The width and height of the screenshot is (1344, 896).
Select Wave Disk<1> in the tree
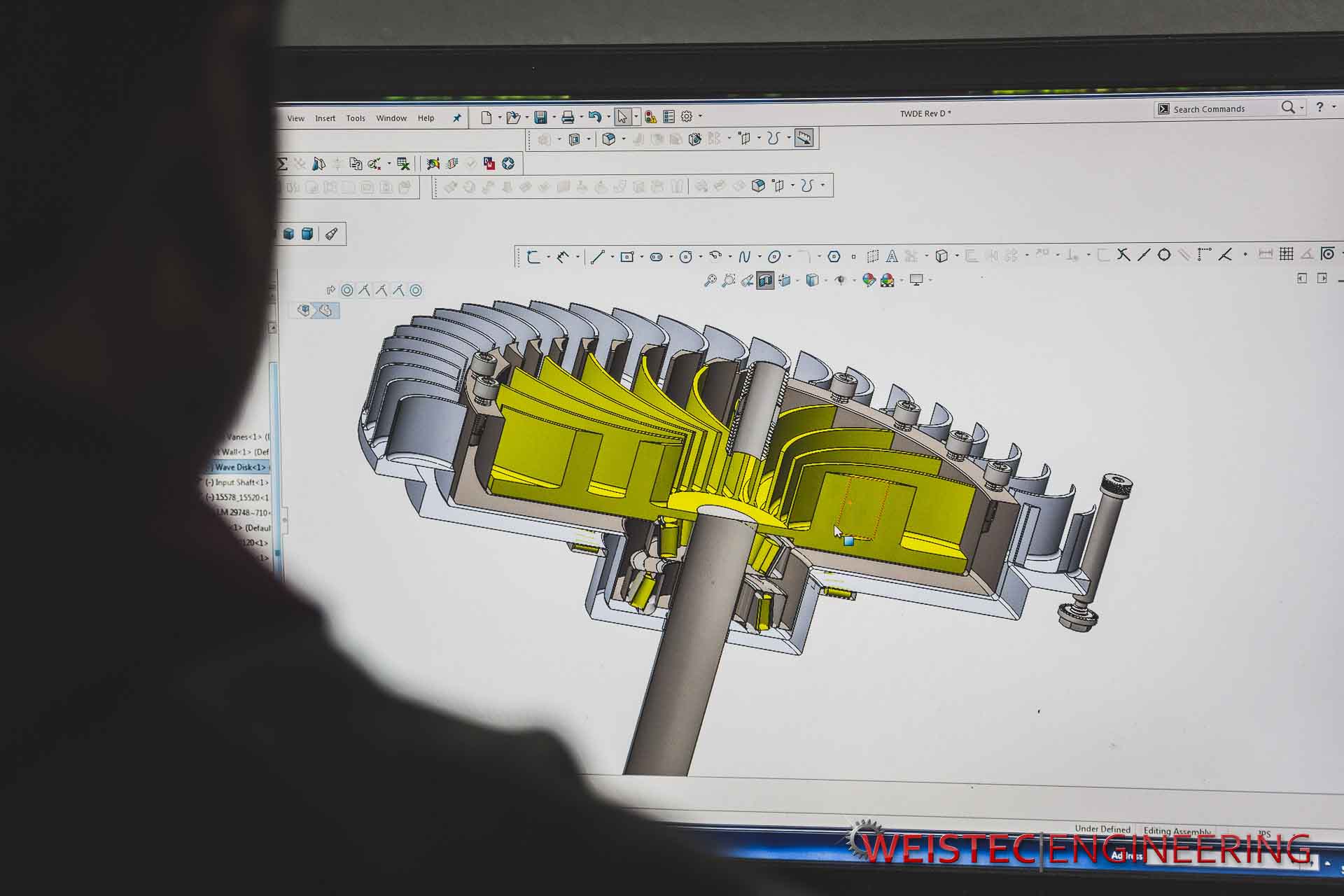(x=240, y=467)
